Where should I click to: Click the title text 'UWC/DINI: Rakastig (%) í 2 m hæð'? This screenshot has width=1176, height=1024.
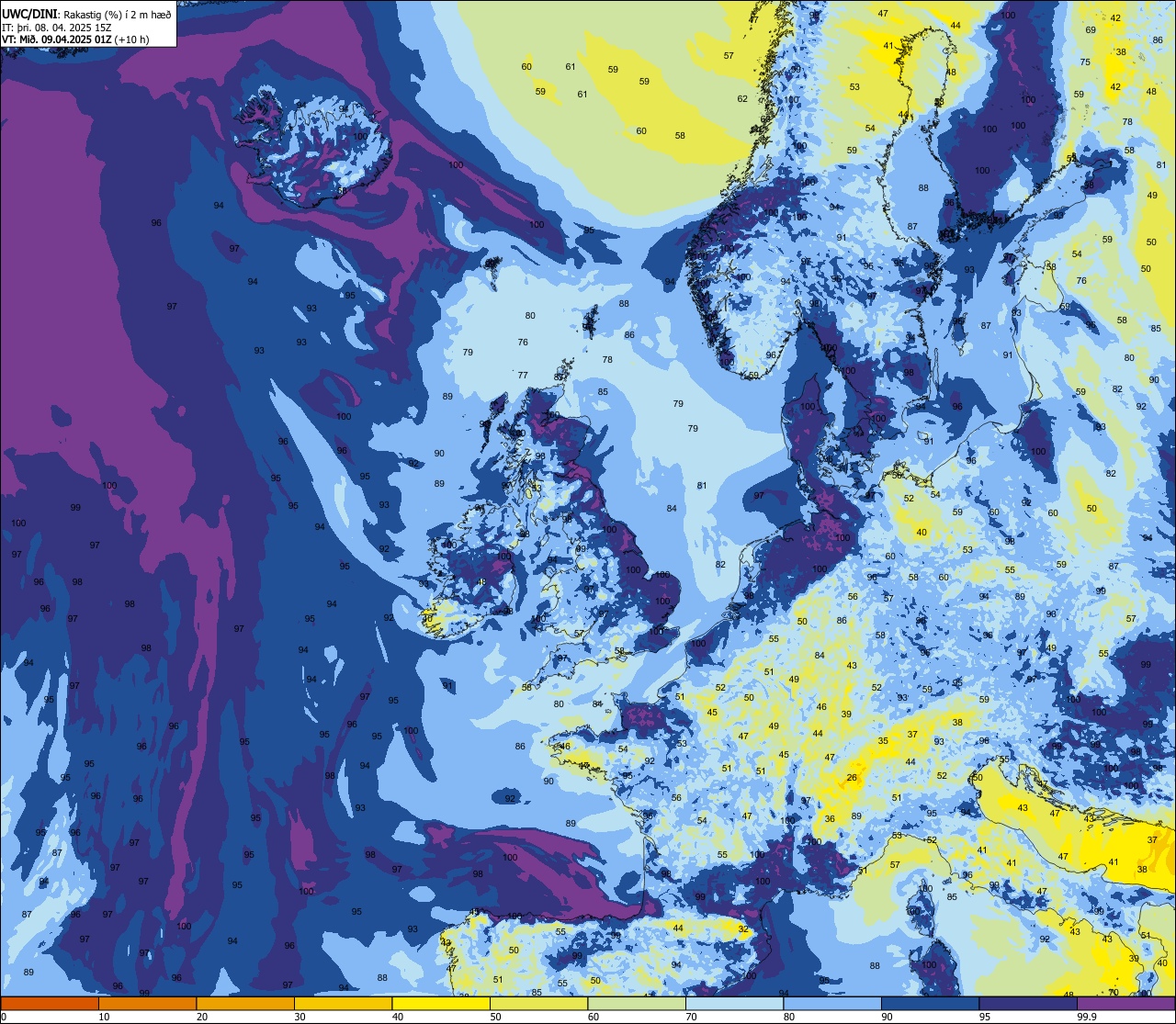(87, 14)
